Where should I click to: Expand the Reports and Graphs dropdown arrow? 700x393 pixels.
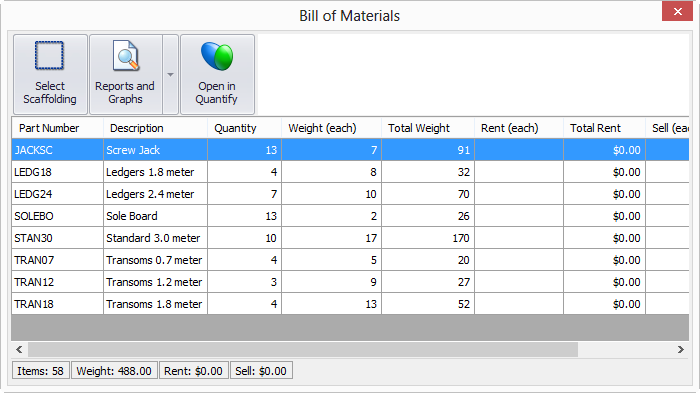click(171, 74)
